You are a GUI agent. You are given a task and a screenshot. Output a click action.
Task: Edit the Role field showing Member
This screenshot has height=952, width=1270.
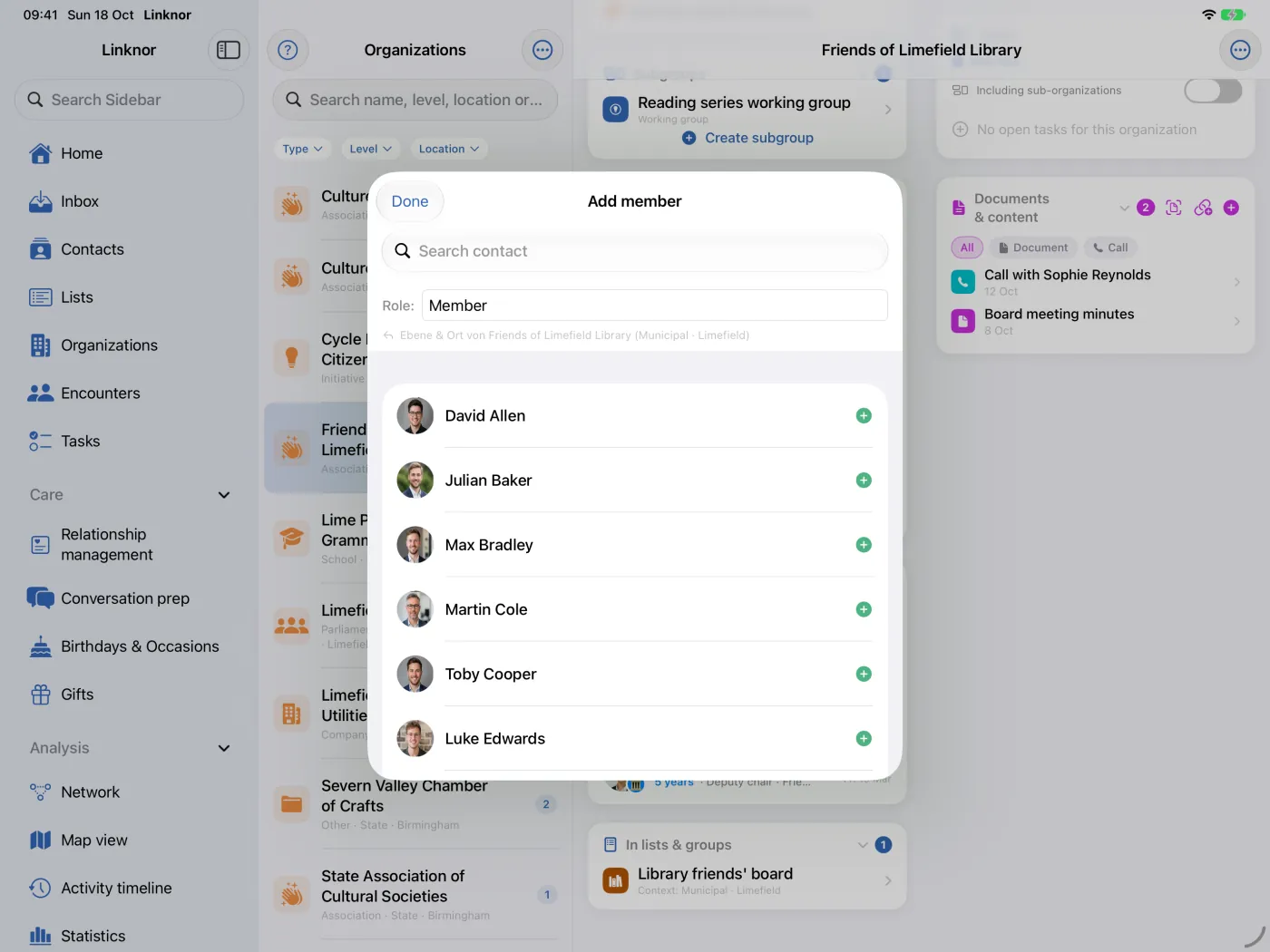[654, 306]
